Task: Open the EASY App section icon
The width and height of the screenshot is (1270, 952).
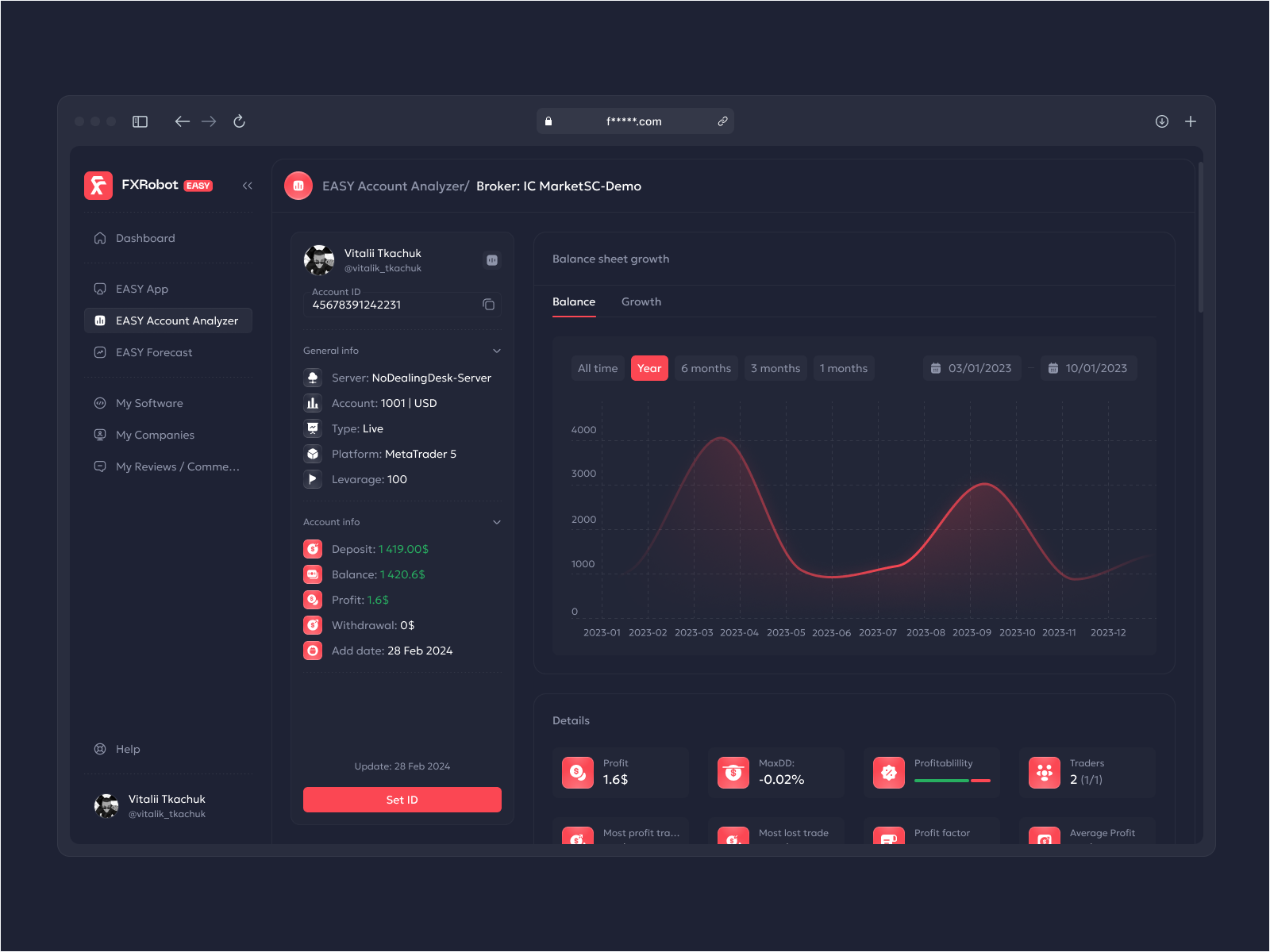Action: click(x=99, y=288)
